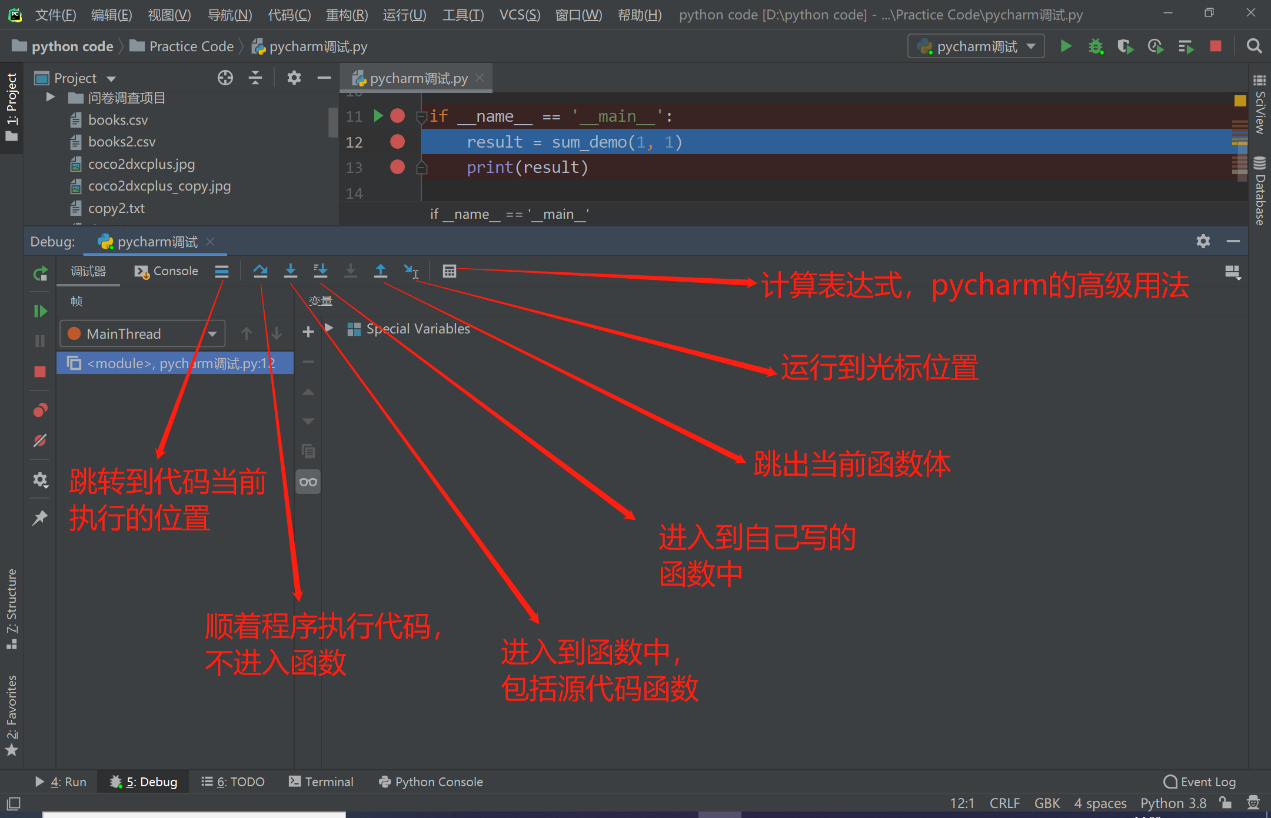Click the red Stop icon in the top toolbar
The height and width of the screenshot is (818, 1271).
[x=1216, y=46]
